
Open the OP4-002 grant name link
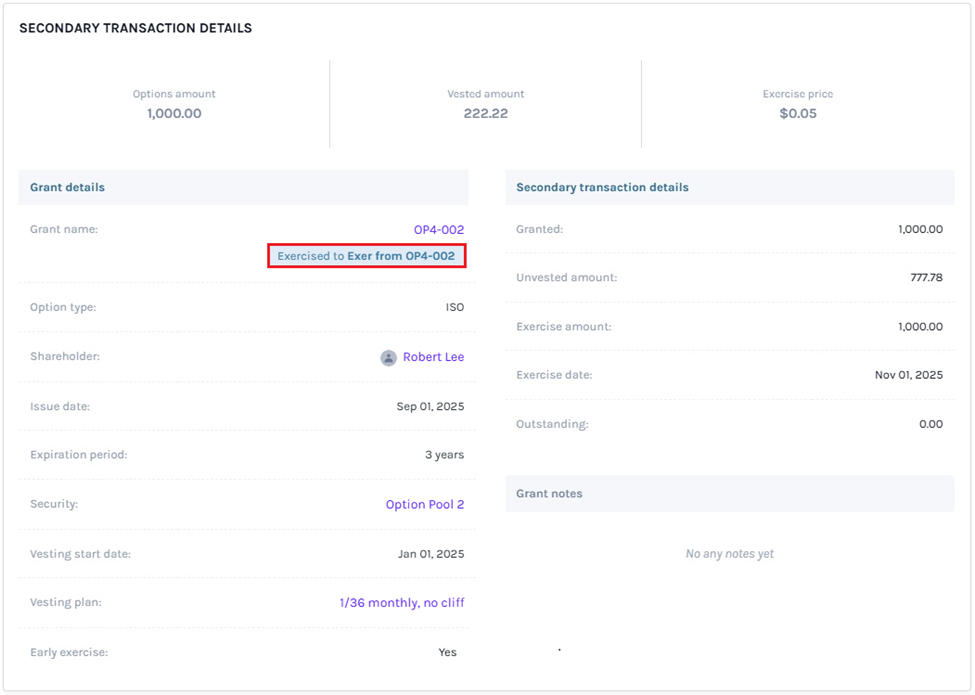pyautogui.click(x=439, y=229)
